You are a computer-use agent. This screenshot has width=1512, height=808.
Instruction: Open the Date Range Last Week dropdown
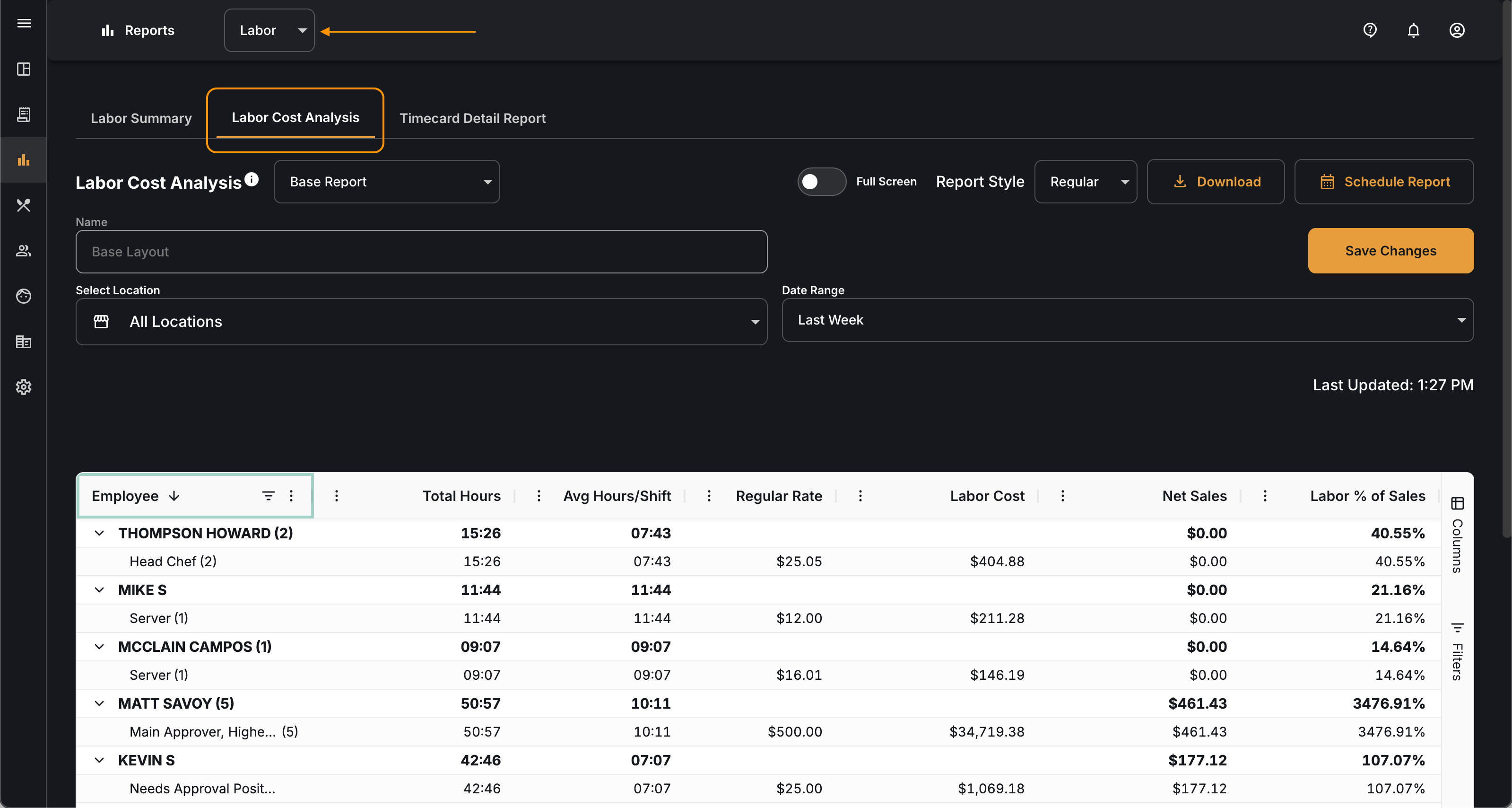point(1127,320)
